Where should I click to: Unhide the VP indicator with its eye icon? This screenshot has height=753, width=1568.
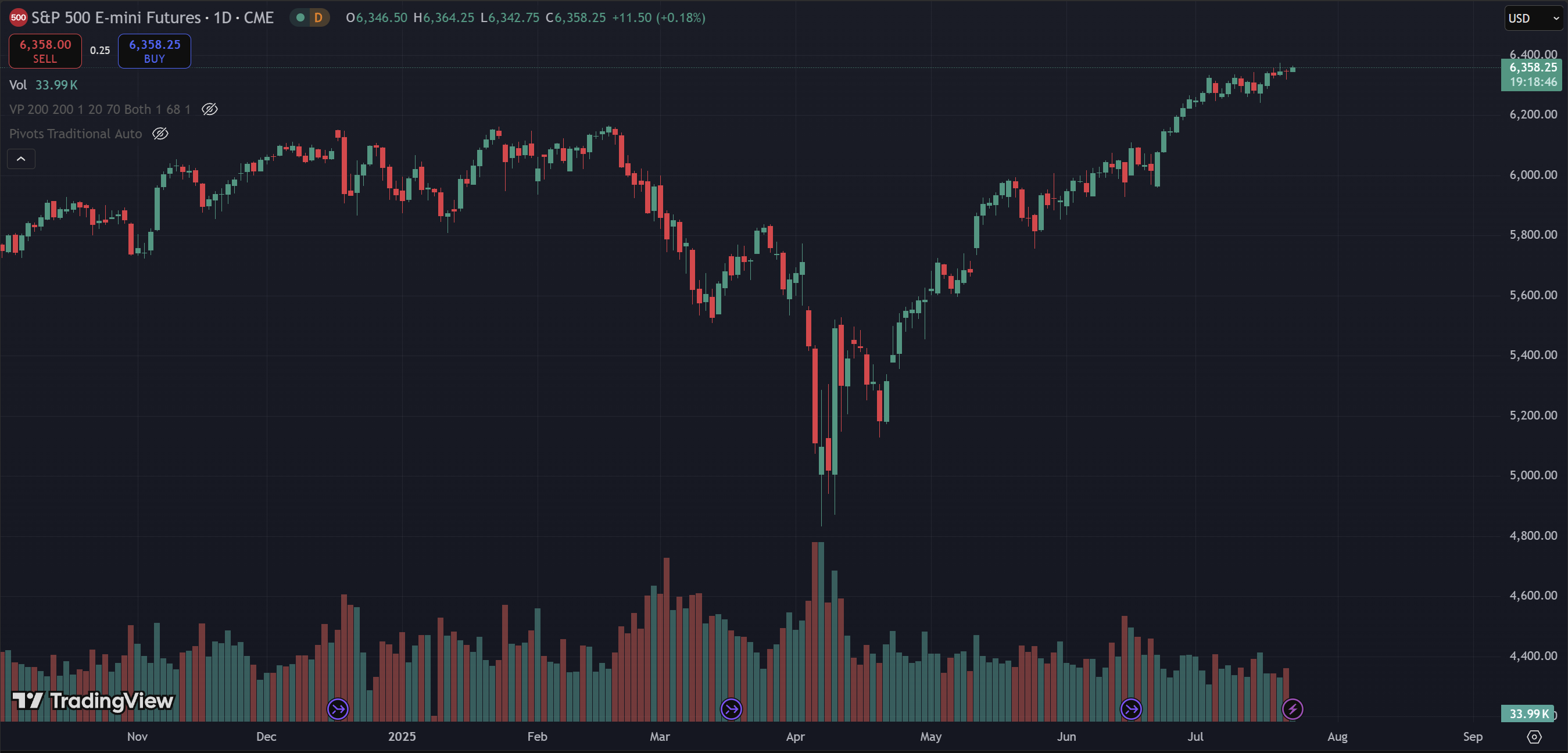209,110
